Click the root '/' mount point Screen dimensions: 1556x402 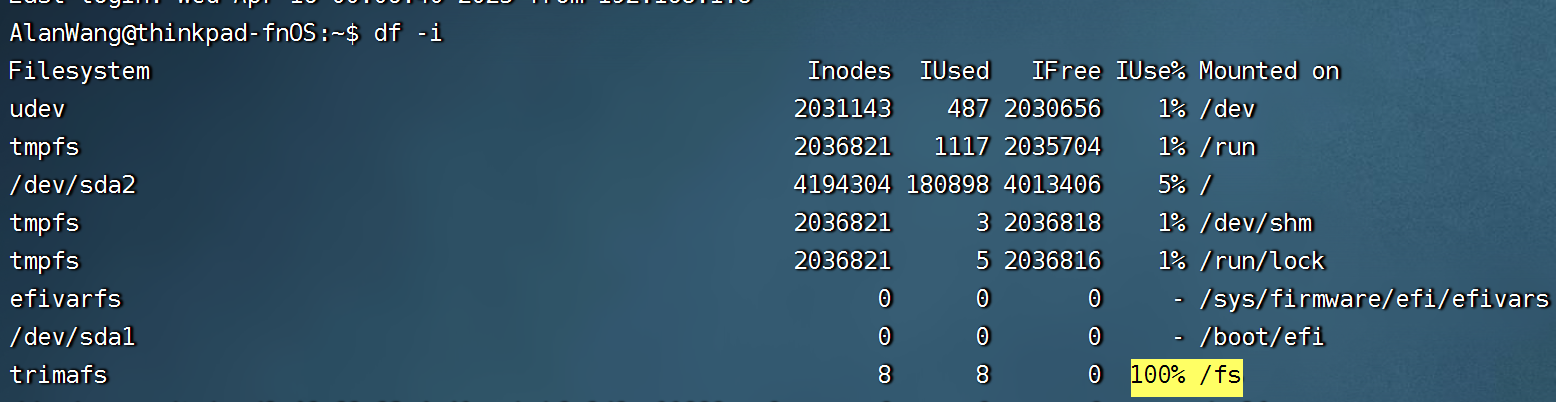pos(1206,185)
